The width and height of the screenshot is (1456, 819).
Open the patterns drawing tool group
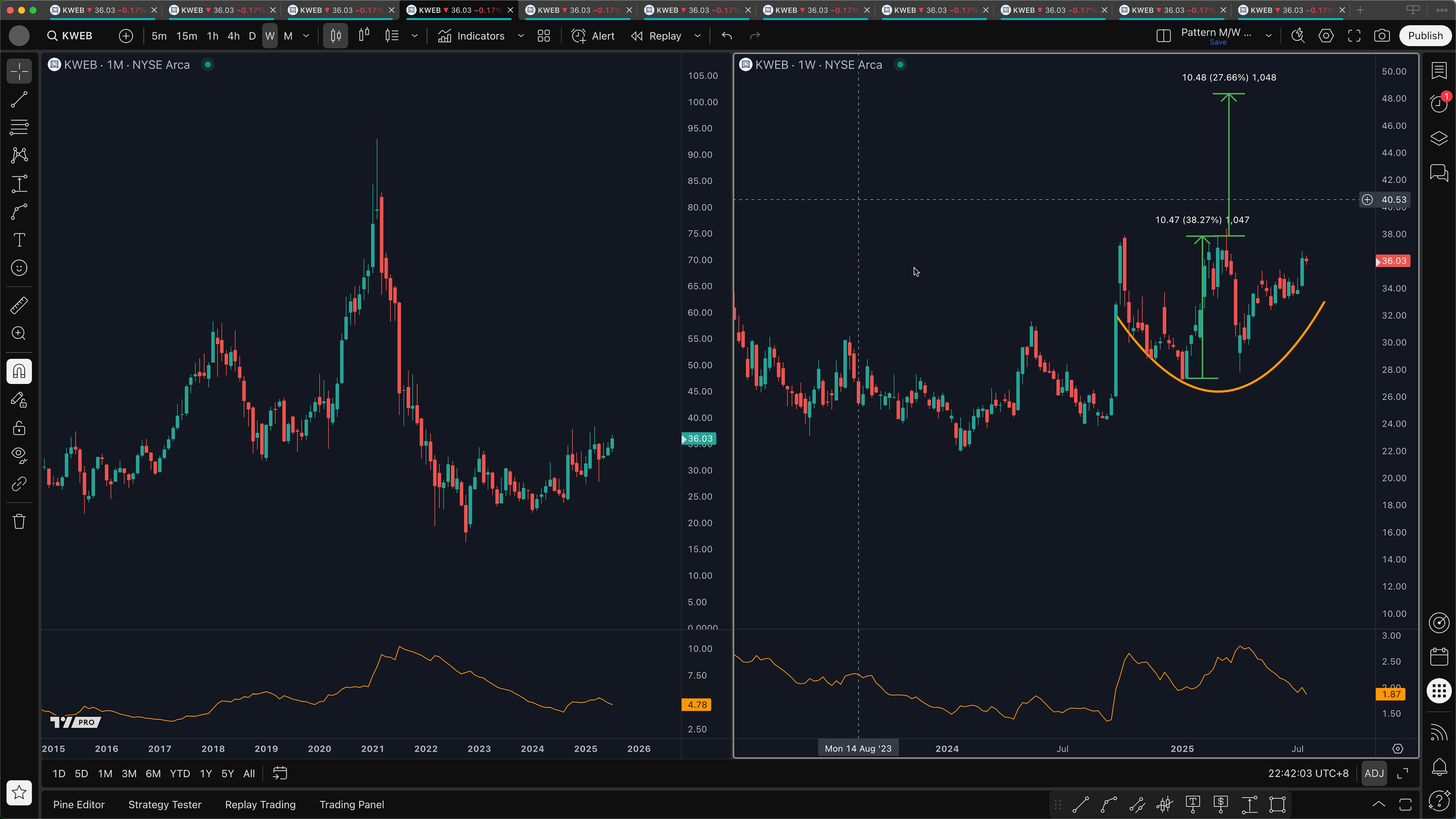tap(19, 155)
